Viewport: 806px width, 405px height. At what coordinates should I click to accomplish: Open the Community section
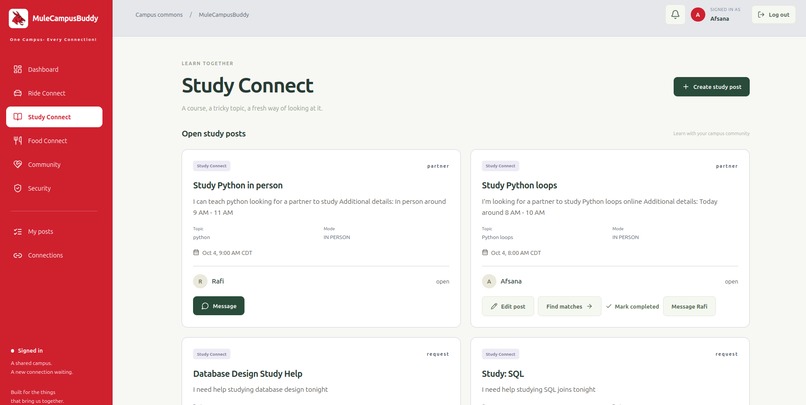(x=54, y=164)
